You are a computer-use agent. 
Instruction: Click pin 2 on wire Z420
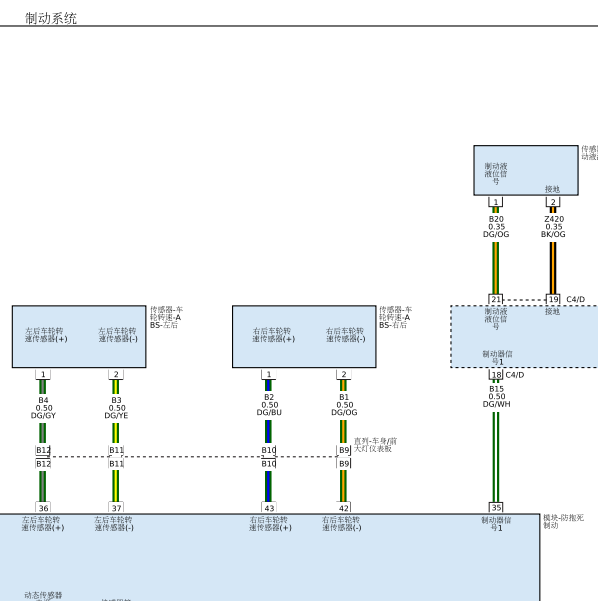pyautogui.click(x=553, y=202)
